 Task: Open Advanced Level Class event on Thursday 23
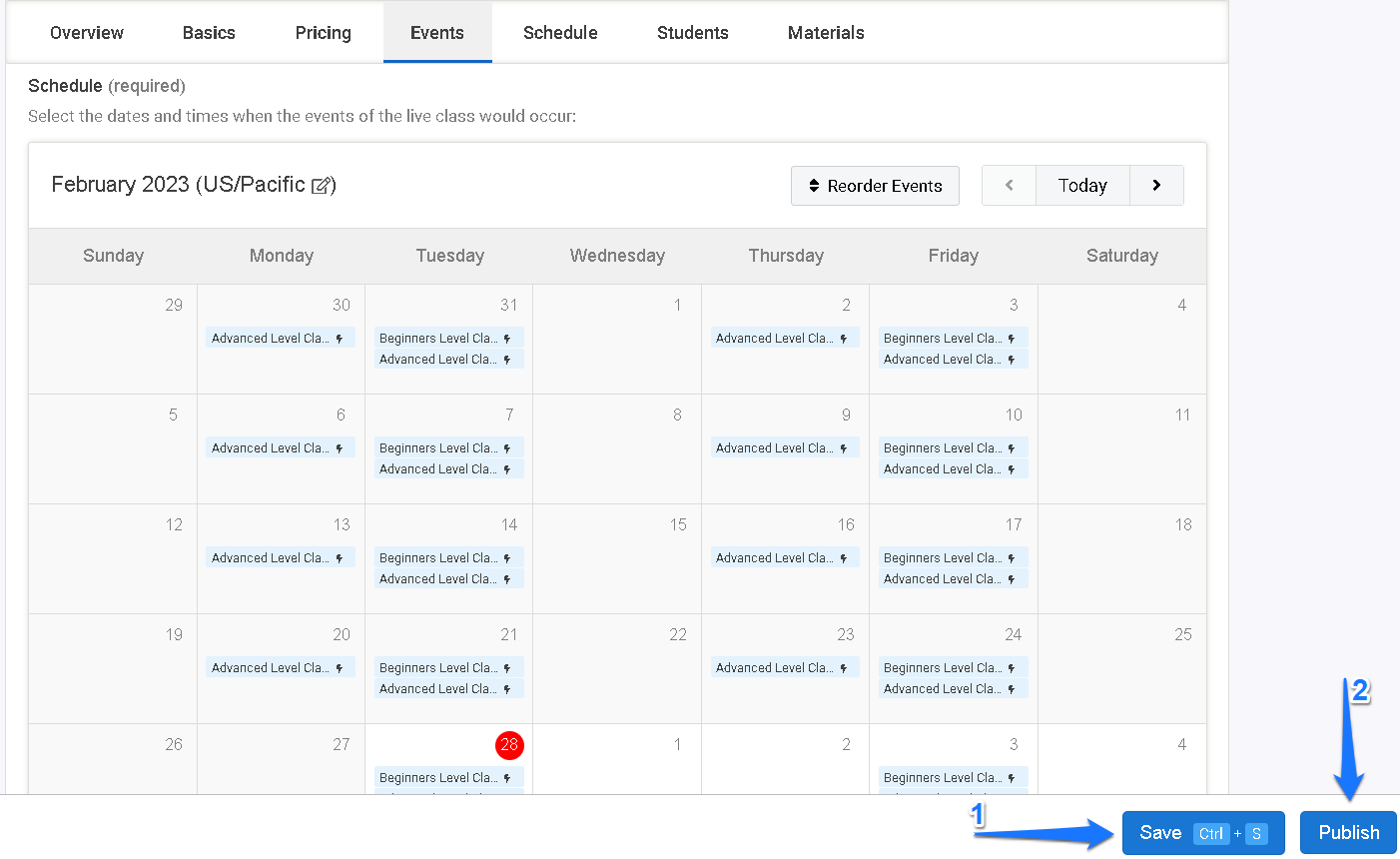785,668
